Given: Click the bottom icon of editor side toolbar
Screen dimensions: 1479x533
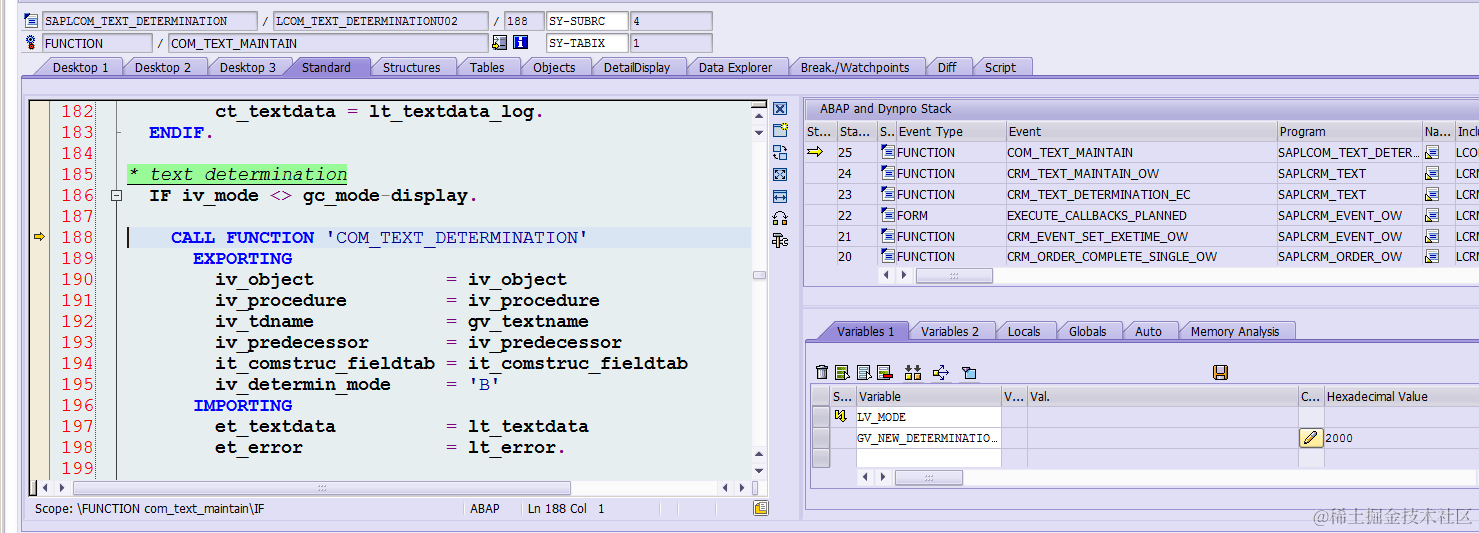Looking at the screenshot, I should [x=780, y=240].
